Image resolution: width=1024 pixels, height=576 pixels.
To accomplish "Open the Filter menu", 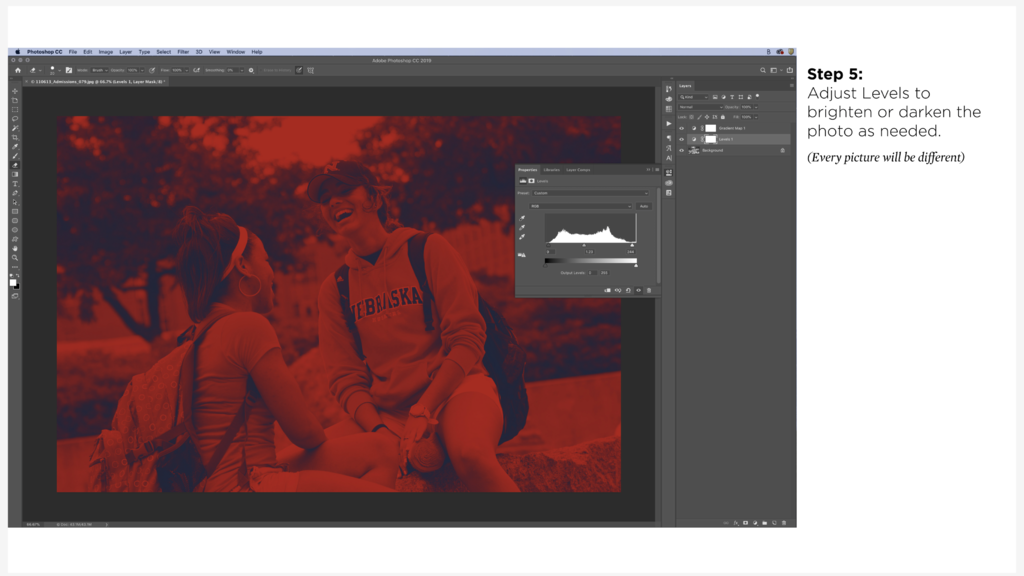I will [183, 51].
